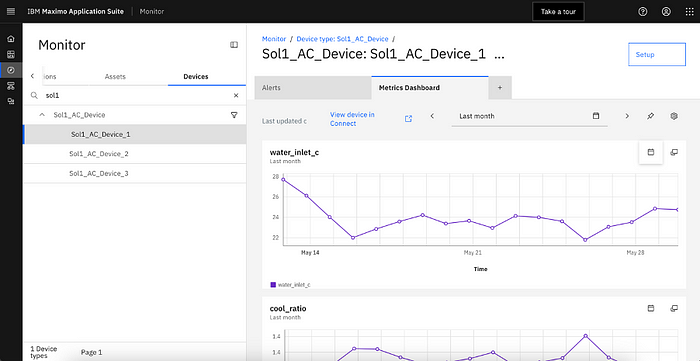Add a new dashboard tab with plus
The height and width of the screenshot is (362, 700).
tap(500, 88)
